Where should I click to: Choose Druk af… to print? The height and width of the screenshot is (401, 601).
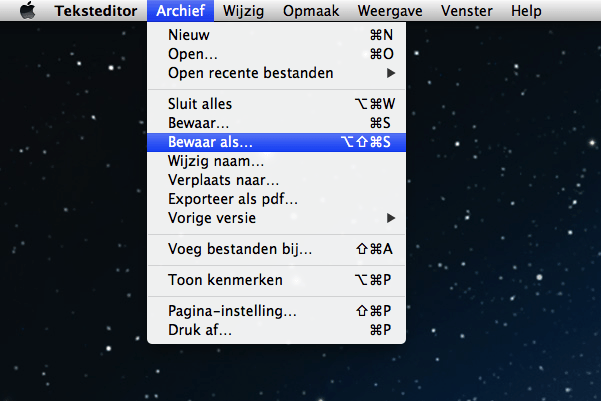[276, 330]
